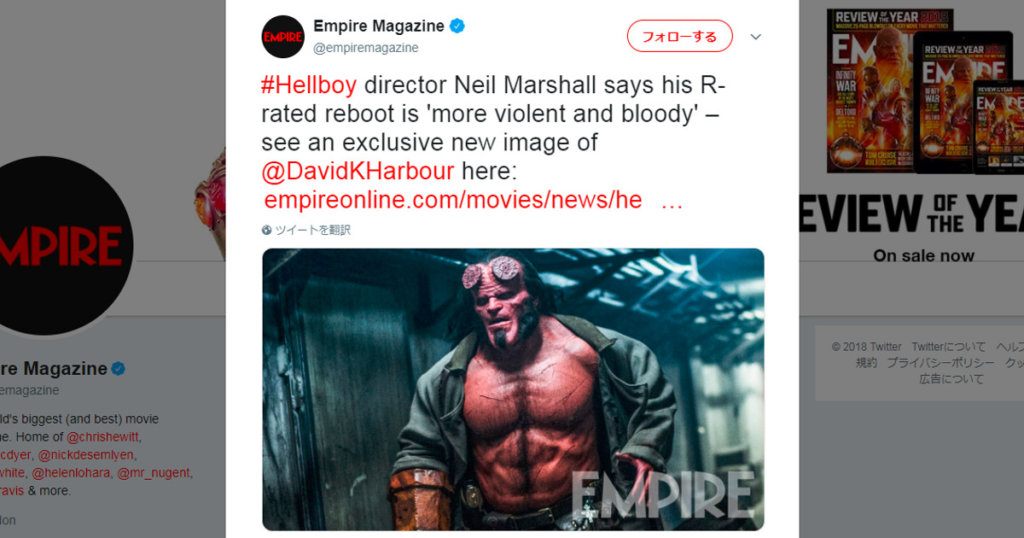1024x538 pixels.
Task: Open the @mr_nugent profile link
Action: tap(153, 472)
